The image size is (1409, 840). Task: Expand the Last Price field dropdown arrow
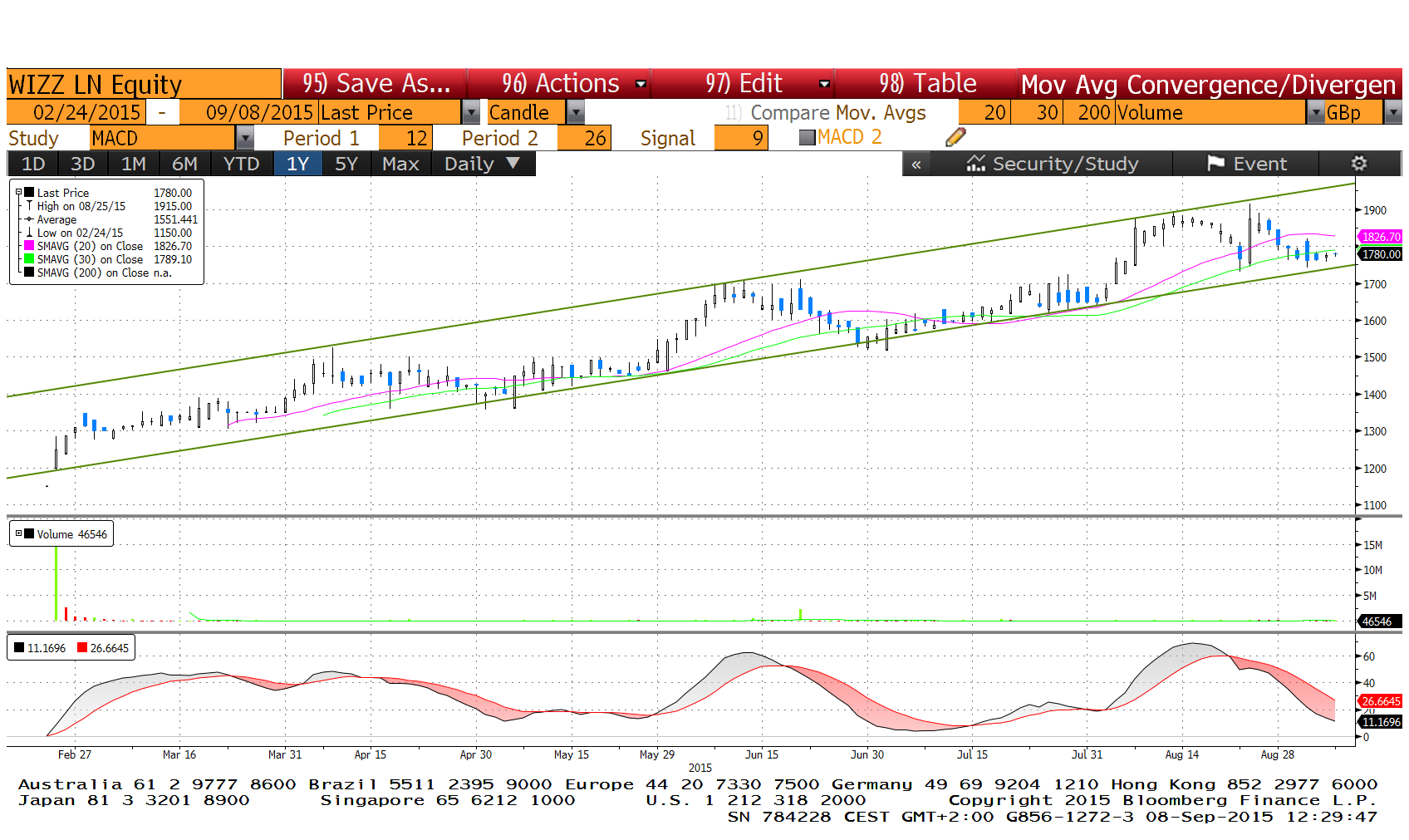[471, 112]
